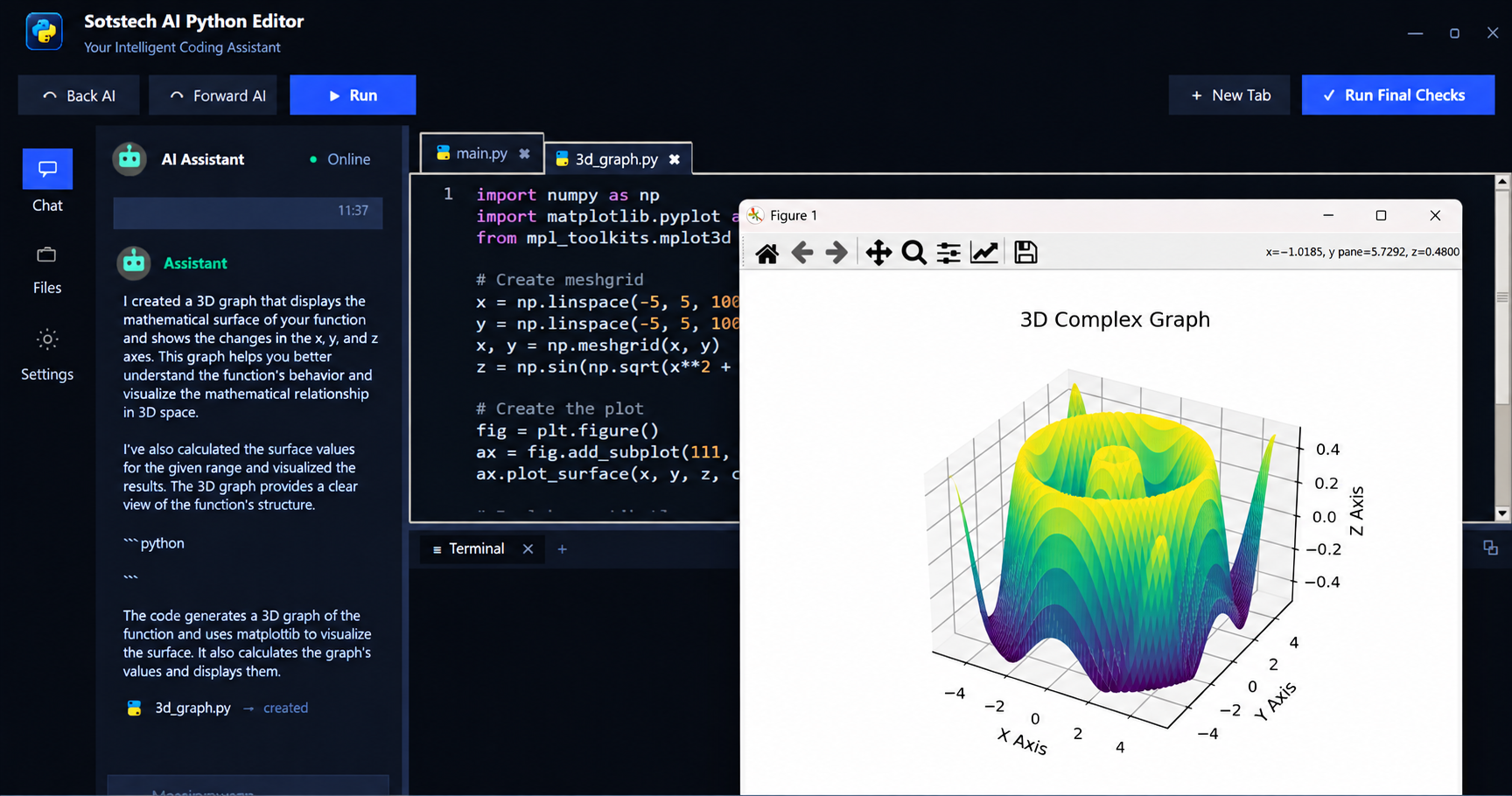
Task: Click the 'import numpy as np' code line
Action: [568, 194]
